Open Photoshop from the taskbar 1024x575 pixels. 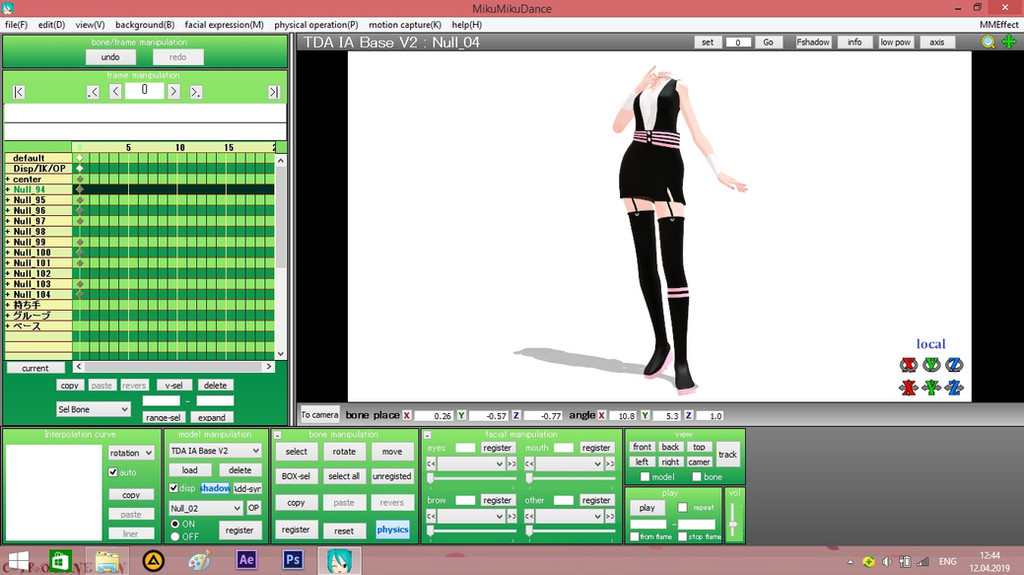pos(293,560)
